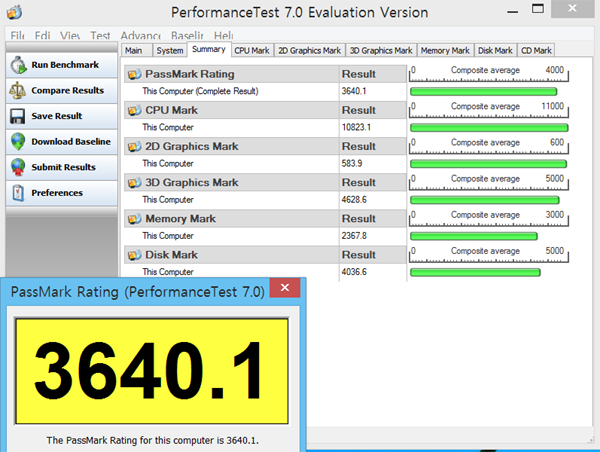Image resolution: width=600 pixels, height=452 pixels.
Task: Click the 2D Graphics Mark row icon
Action: [x=134, y=147]
